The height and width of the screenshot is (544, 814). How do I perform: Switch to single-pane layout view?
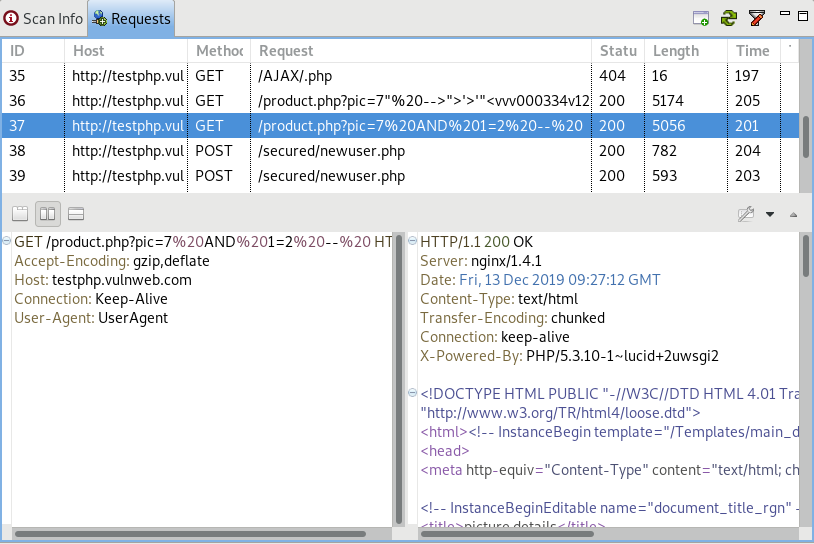[x=20, y=214]
